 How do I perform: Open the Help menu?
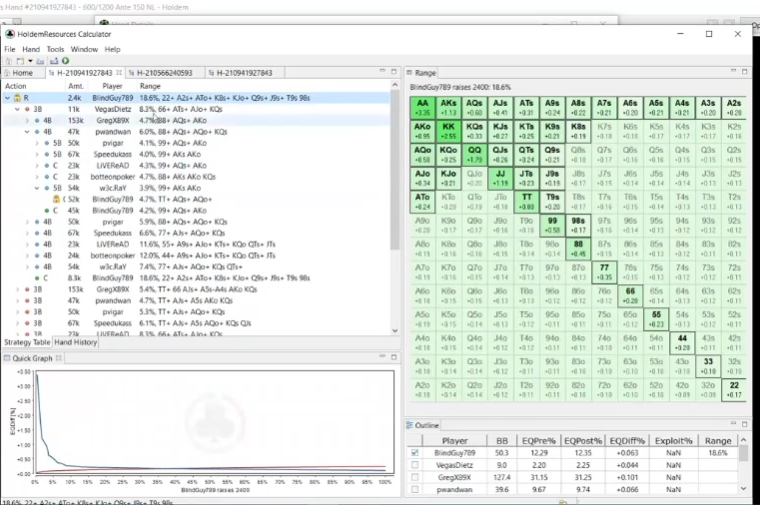pyautogui.click(x=112, y=49)
